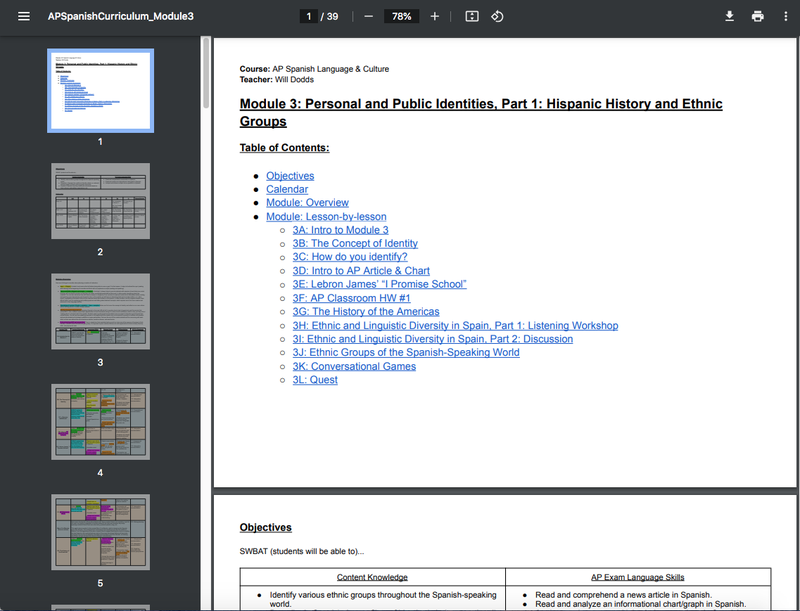Click the zoom out minus button
This screenshot has height=611, width=800.
coord(369,17)
